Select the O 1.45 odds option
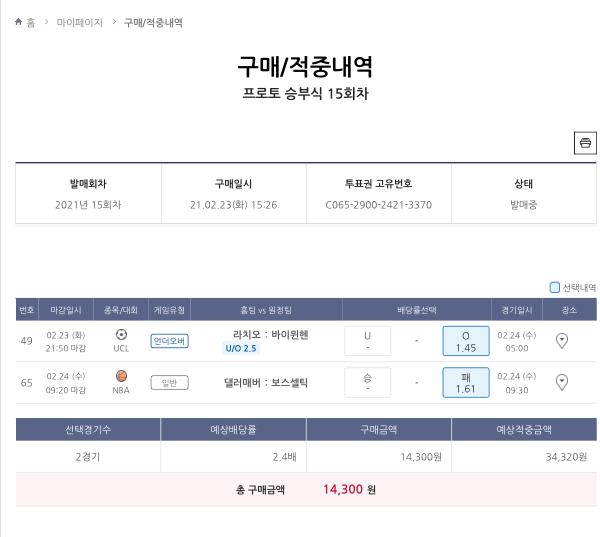This screenshot has height=537, width=600. pos(465,341)
